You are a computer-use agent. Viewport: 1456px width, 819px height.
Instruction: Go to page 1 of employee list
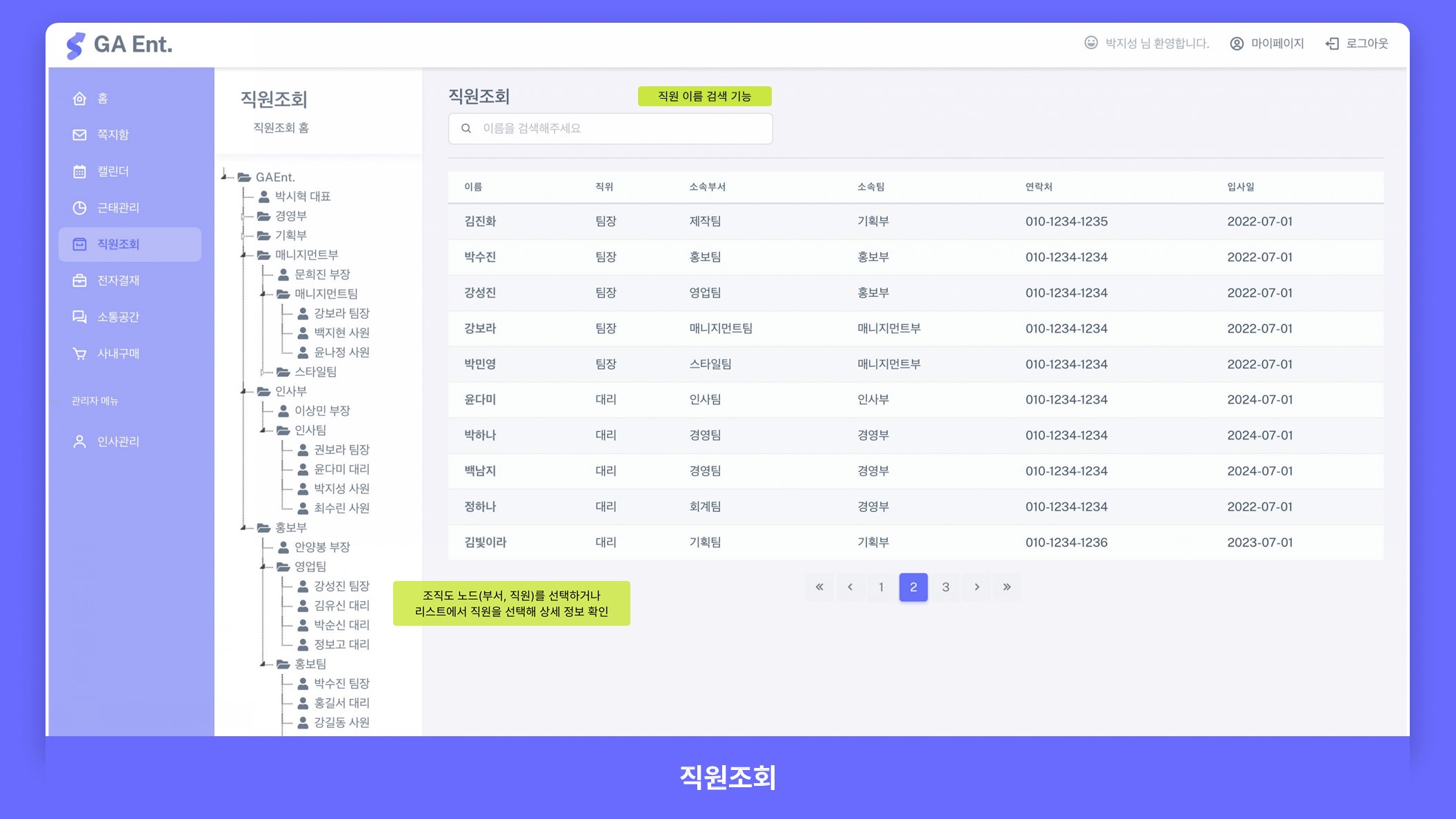click(x=881, y=587)
